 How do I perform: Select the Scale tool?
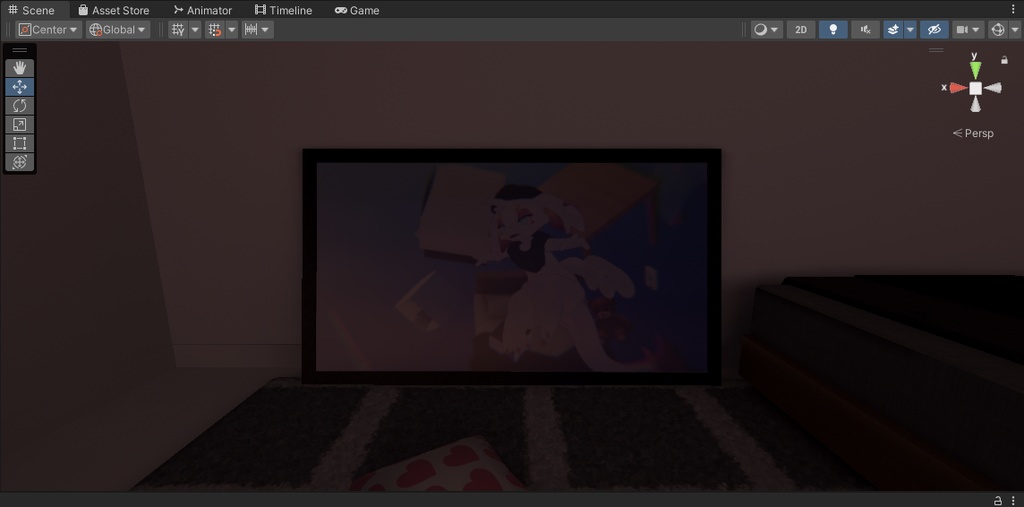coord(20,125)
